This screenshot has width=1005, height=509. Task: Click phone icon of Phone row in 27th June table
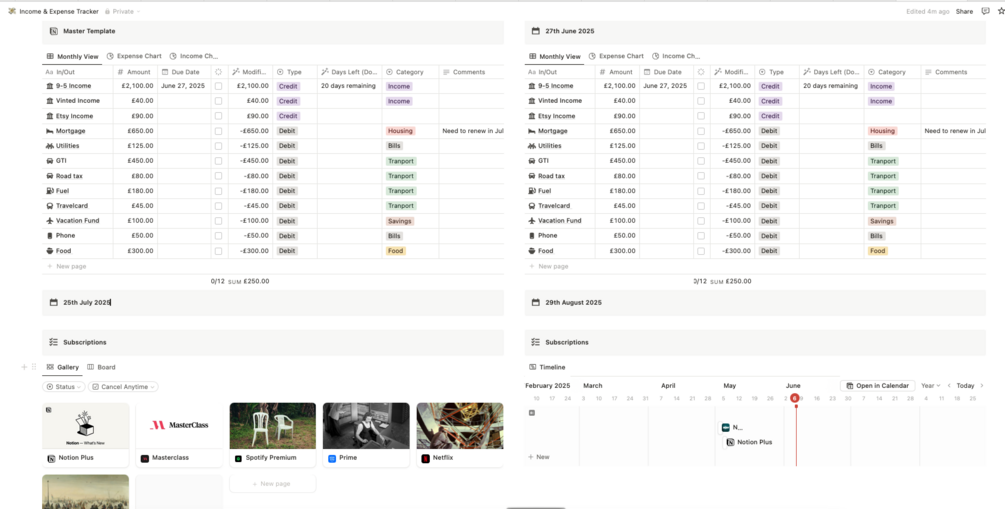click(x=532, y=235)
